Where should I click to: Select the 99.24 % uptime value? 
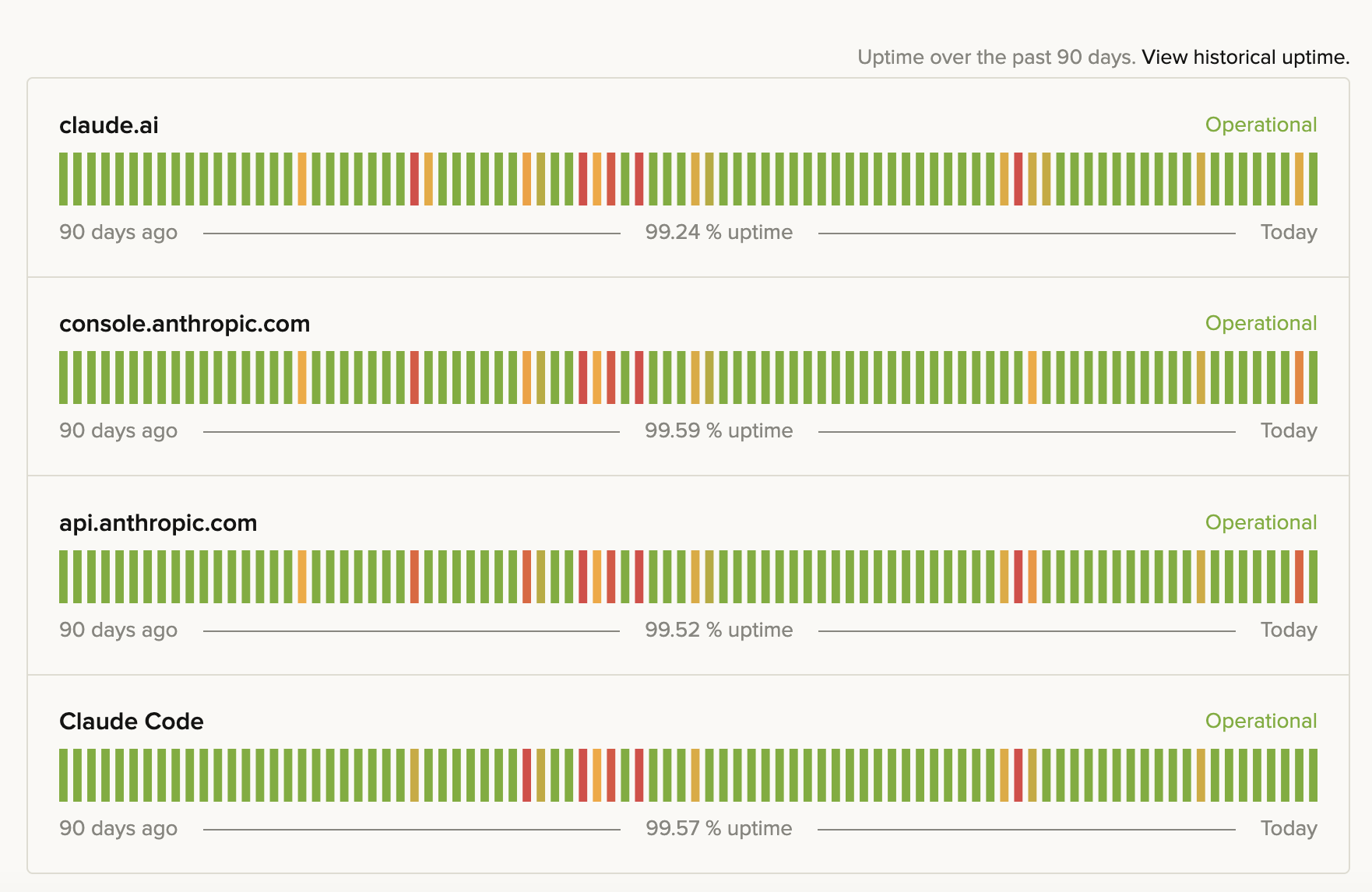tap(719, 232)
